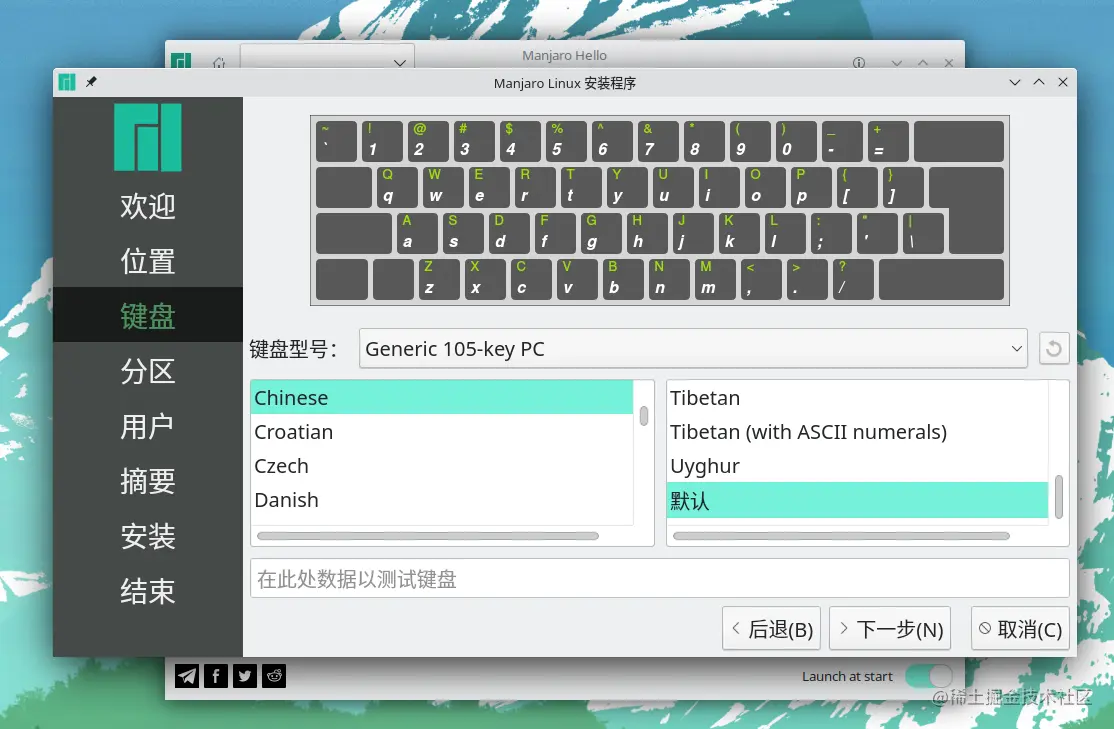The image size is (1114, 729).
Task: Click the info icon in Manjaro Hello
Action: [859, 63]
